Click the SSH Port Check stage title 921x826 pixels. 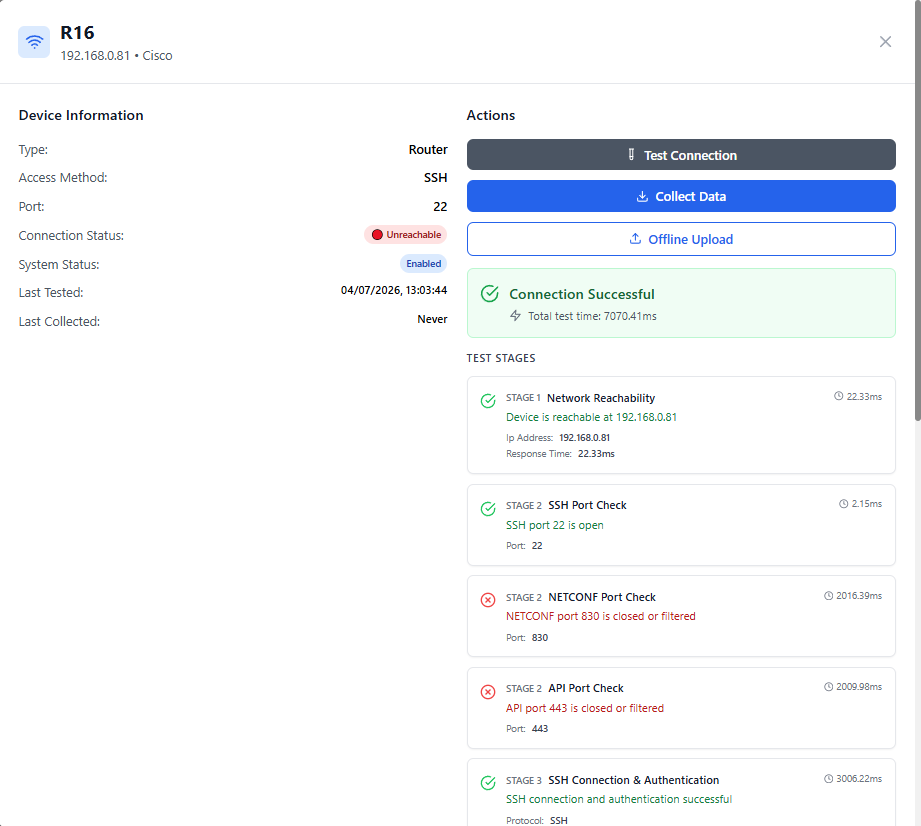point(587,505)
